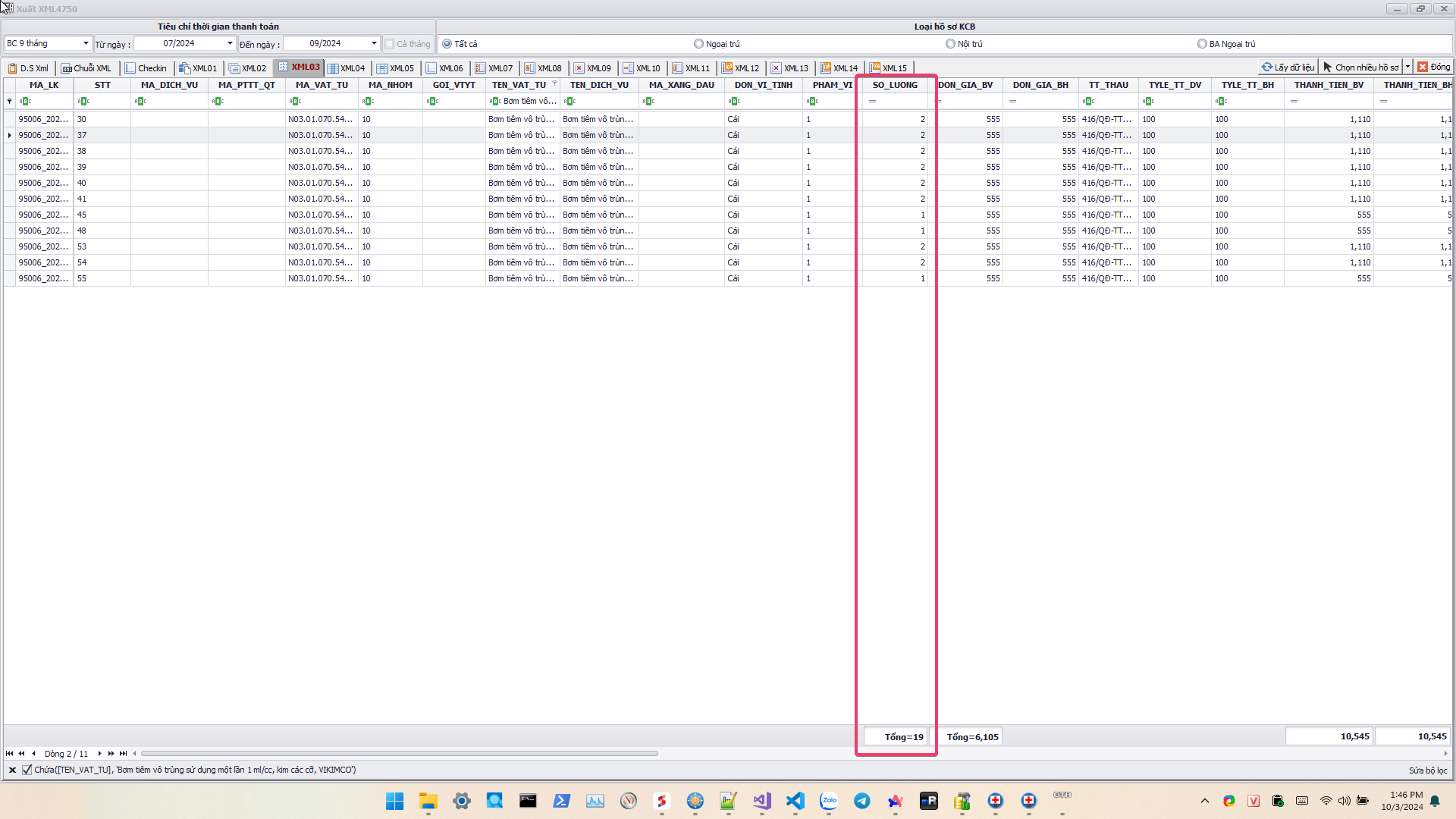The width and height of the screenshot is (1456, 819).
Task: Open the Đến ngày date dropdown
Action: [x=374, y=44]
